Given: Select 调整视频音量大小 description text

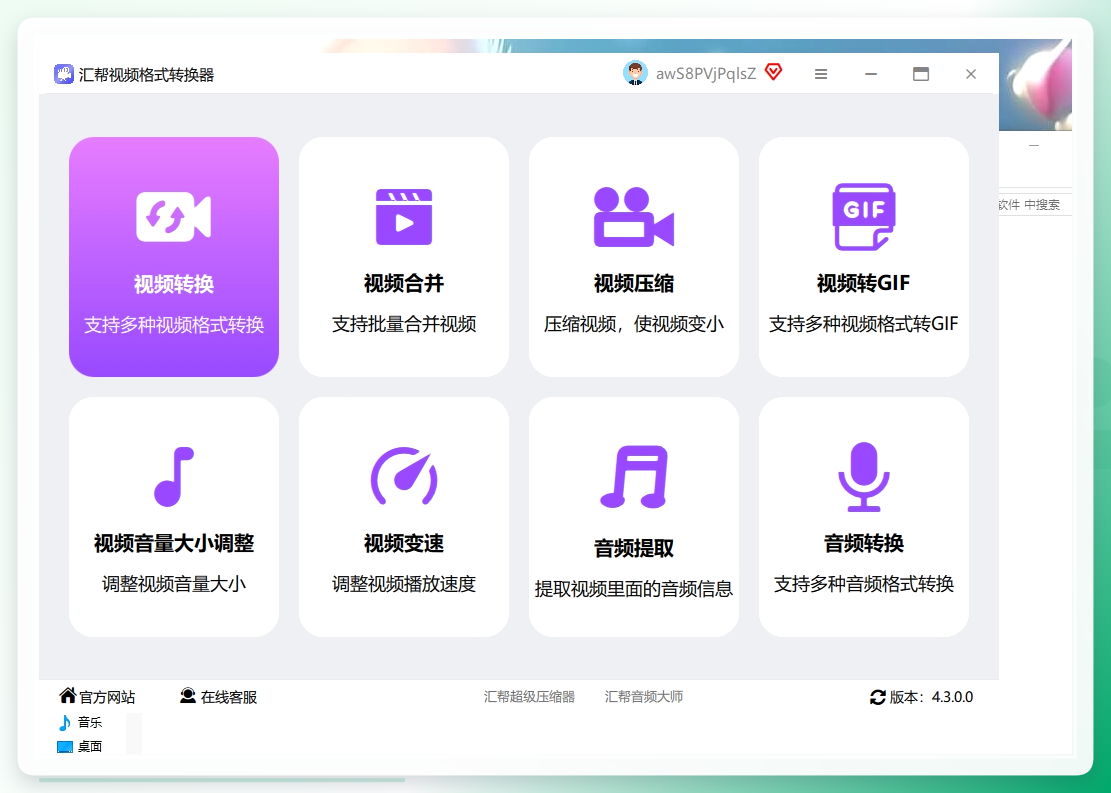Looking at the screenshot, I should (174, 584).
